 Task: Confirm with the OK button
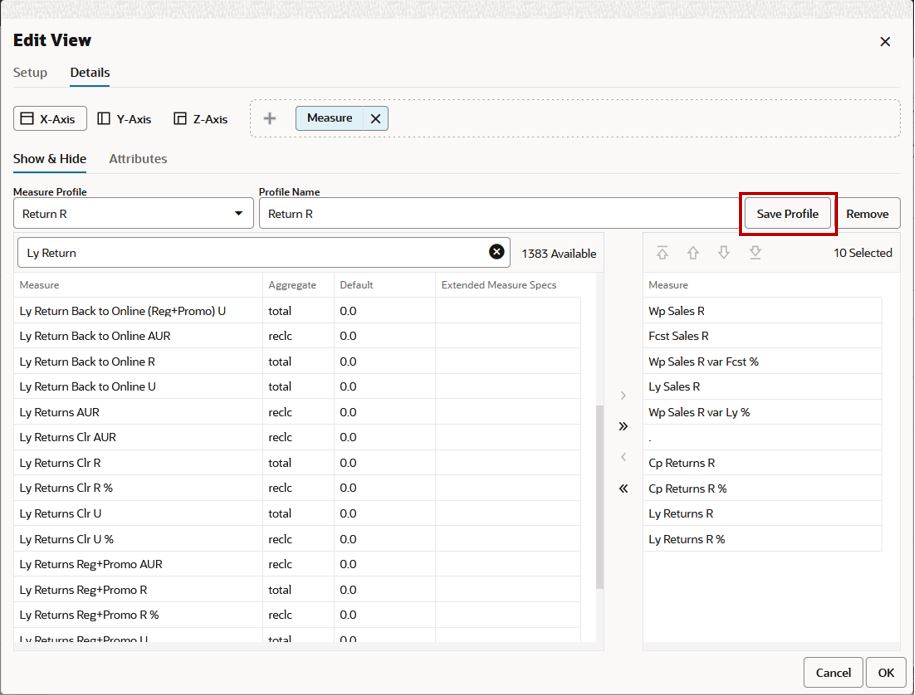click(886, 673)
